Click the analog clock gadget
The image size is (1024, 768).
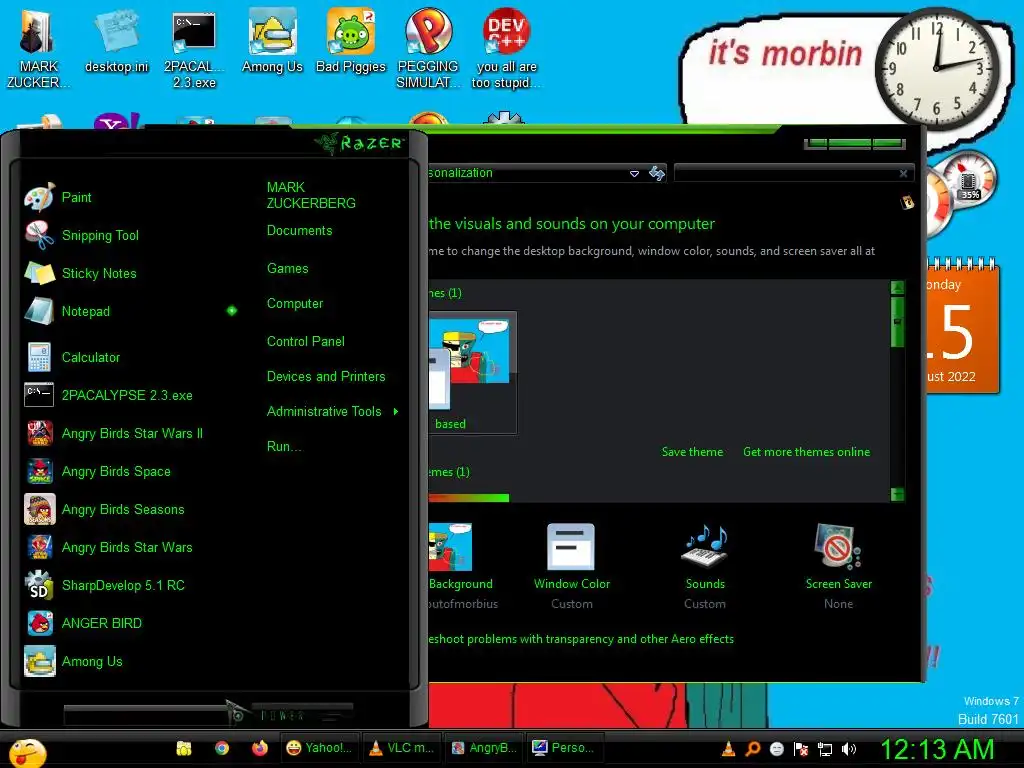(936, 68)
